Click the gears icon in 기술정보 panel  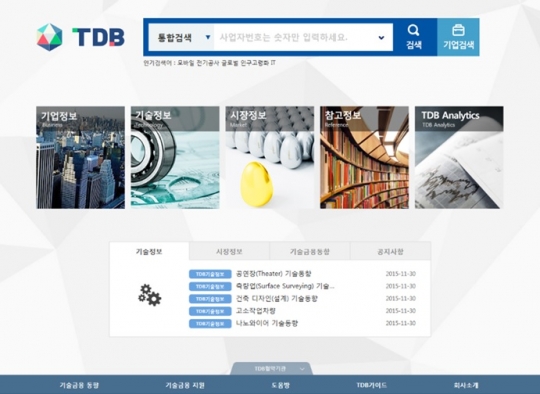(149, 295)
